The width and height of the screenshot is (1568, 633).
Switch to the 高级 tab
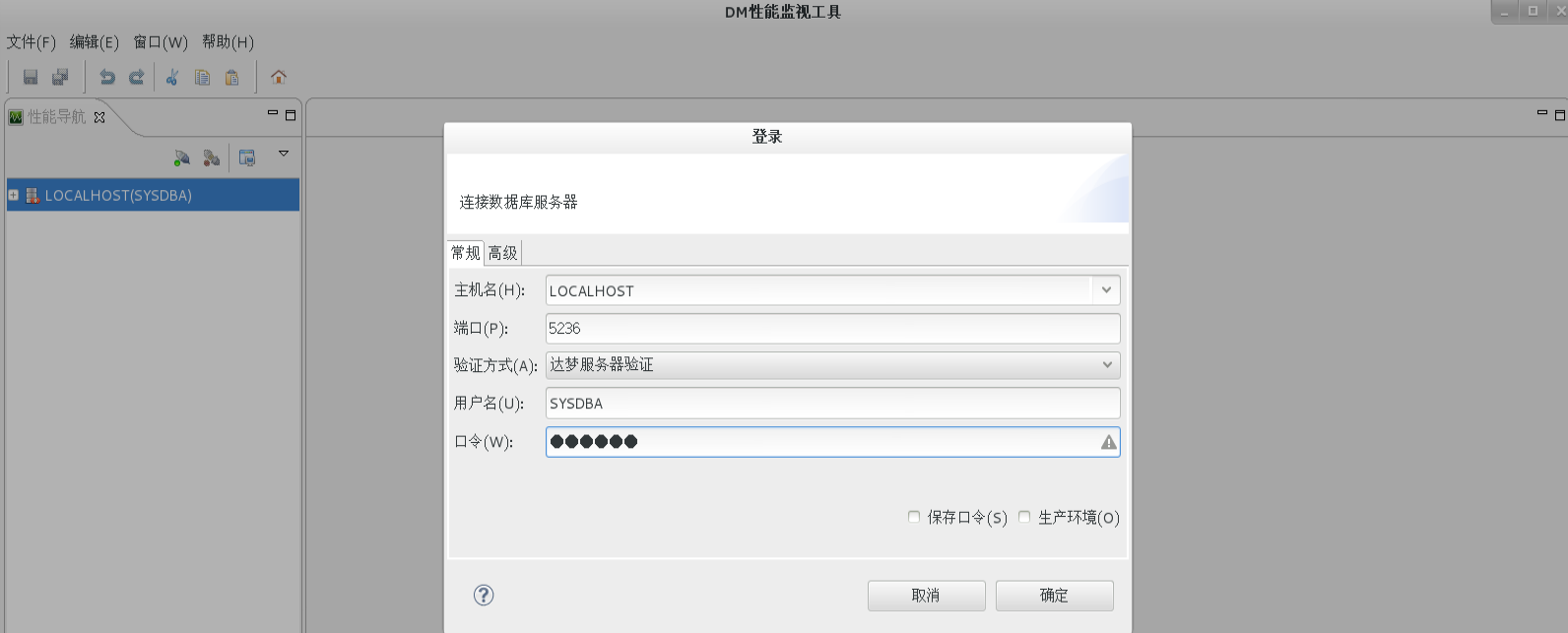(x=503, y=253)
